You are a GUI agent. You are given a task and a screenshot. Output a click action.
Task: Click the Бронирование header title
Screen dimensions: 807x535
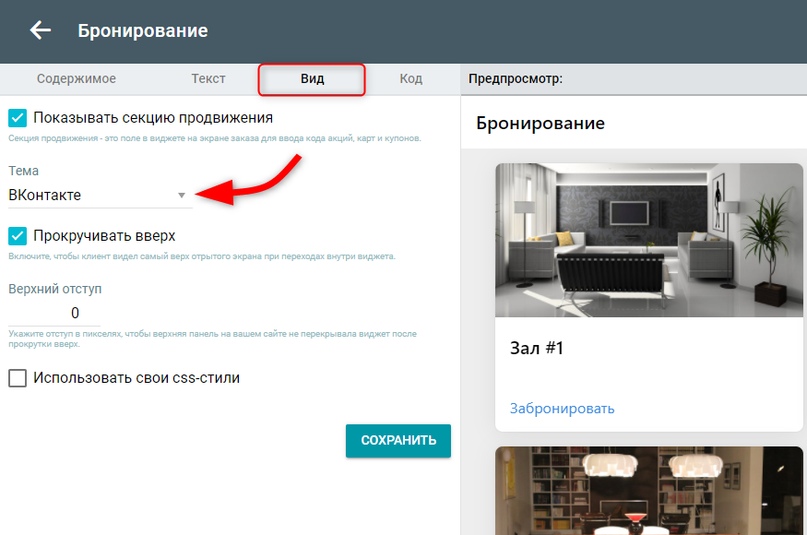[143, 31]
